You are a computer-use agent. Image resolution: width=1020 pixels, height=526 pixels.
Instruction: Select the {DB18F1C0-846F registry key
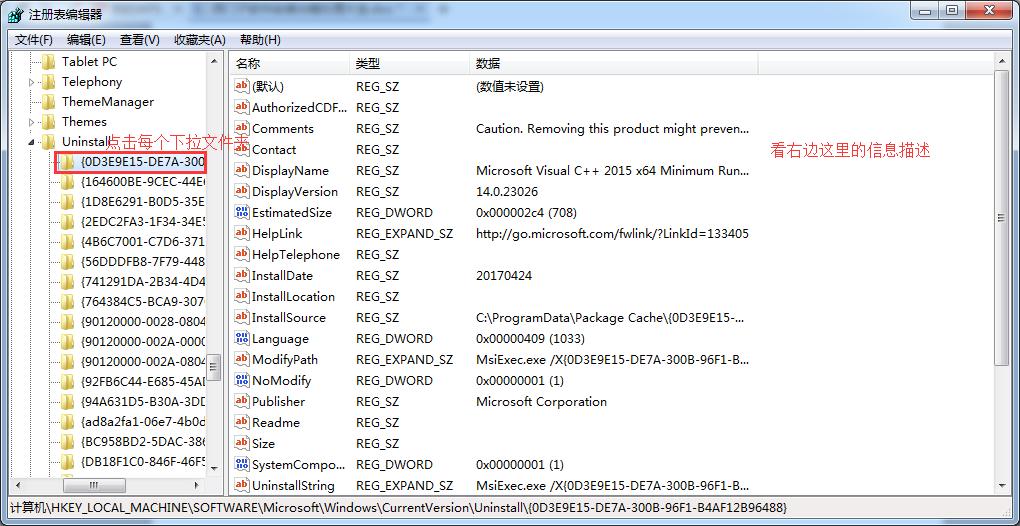click(143, 462)
